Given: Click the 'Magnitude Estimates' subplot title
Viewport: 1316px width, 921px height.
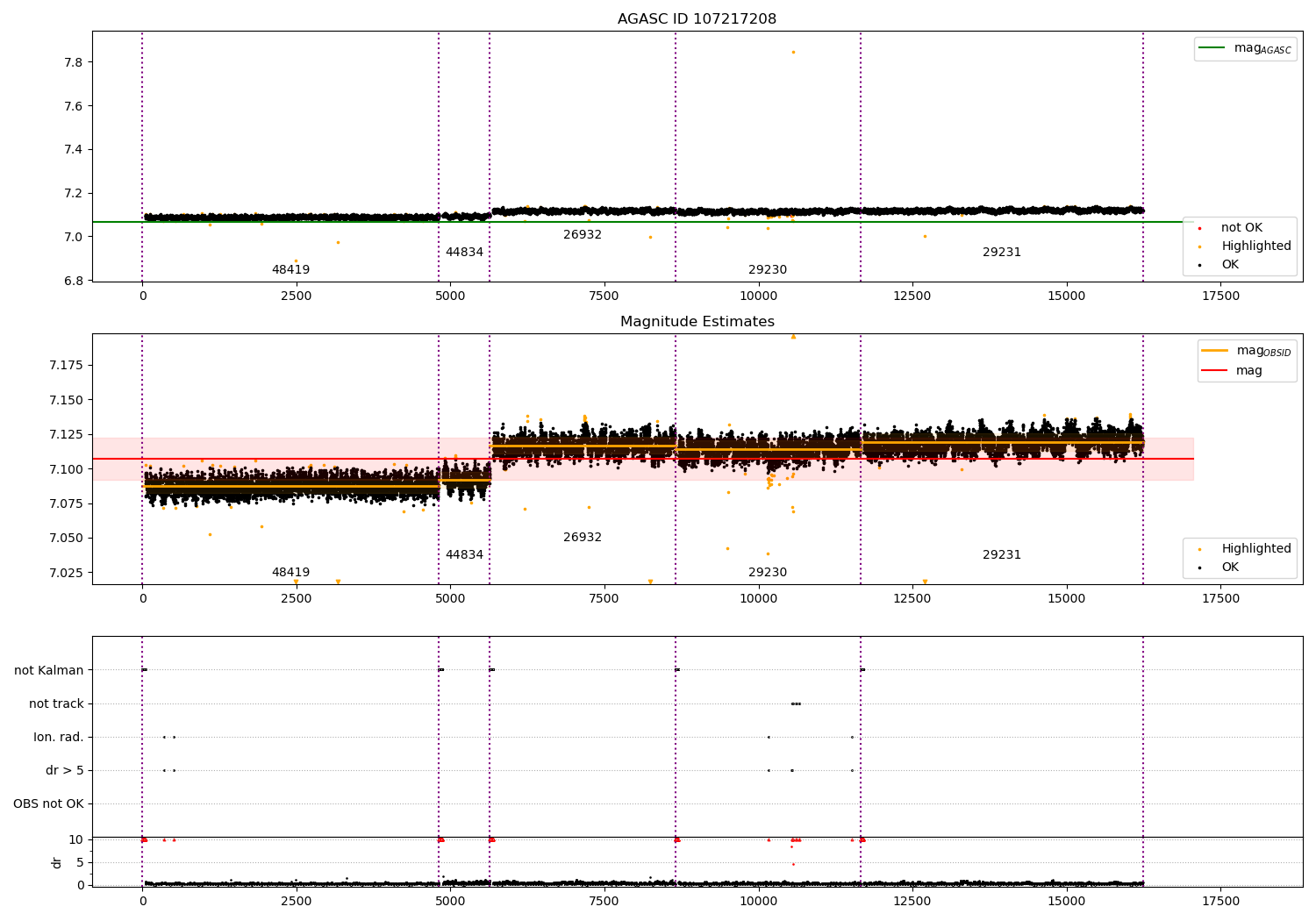Looking at the screenshot, I should 697,322.
